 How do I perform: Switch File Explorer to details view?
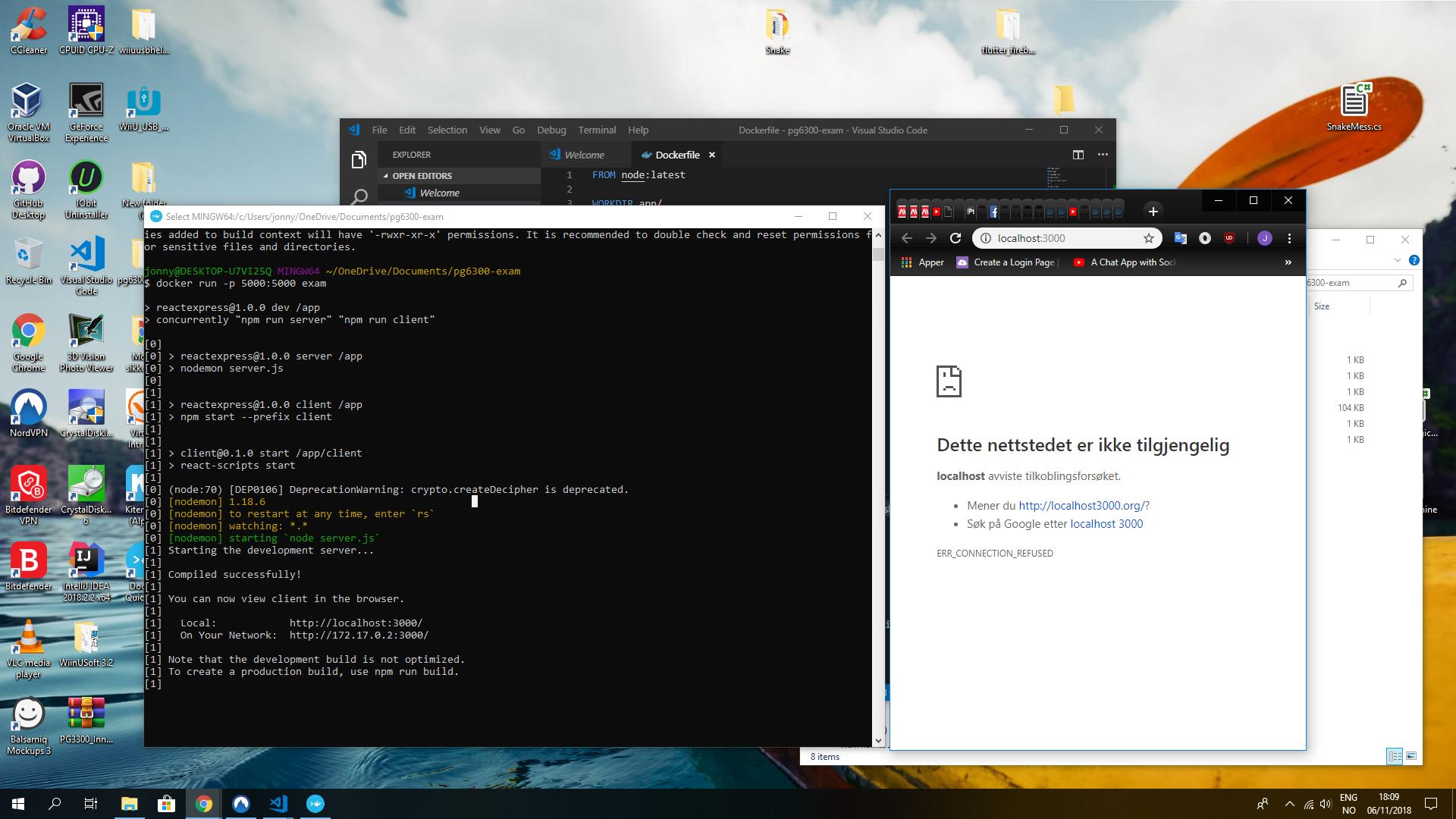click(x=1395, y=756)
